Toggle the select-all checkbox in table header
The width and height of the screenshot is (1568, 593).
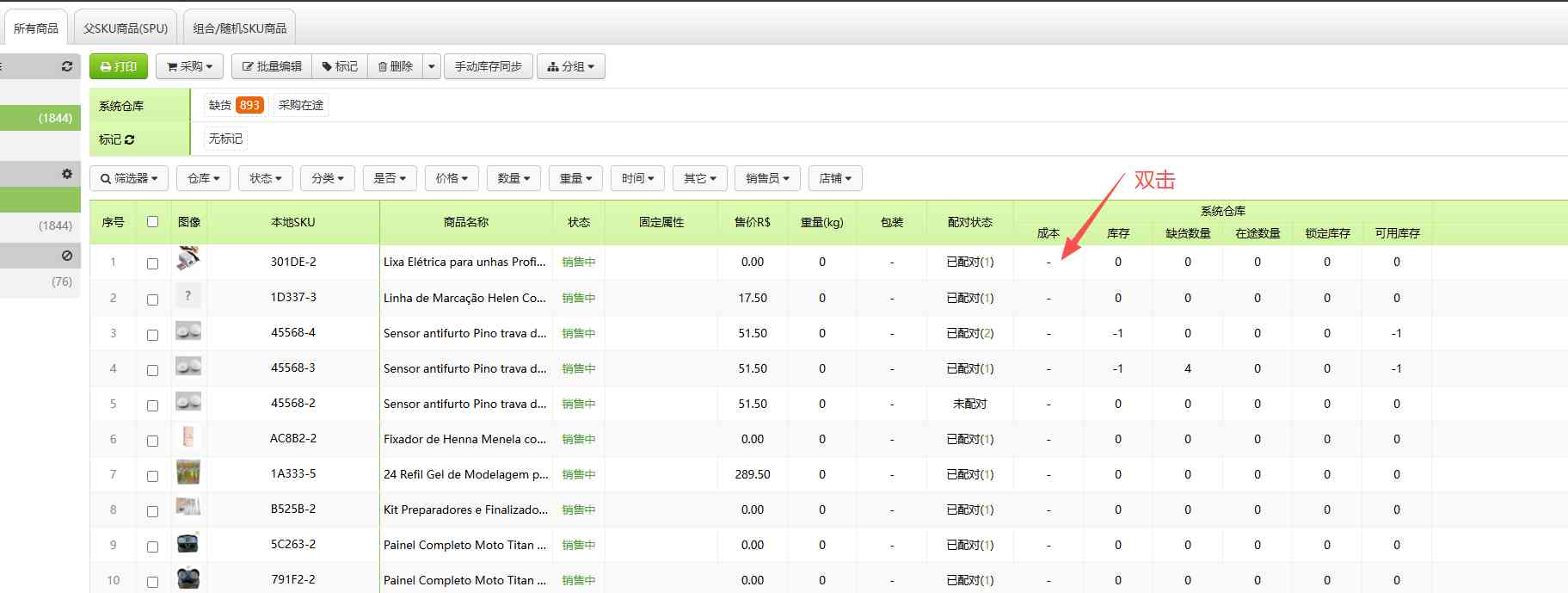152,222
